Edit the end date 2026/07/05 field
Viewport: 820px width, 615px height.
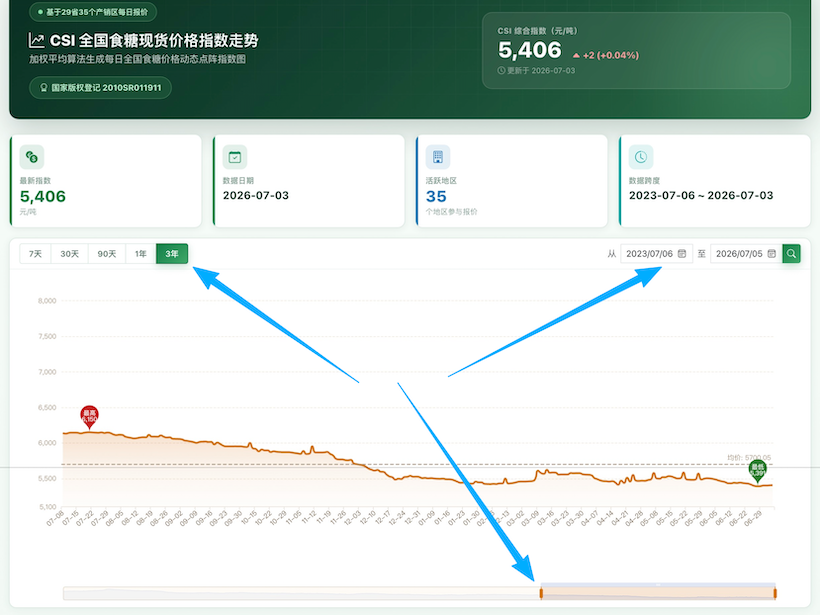click(x=746, y=254)
